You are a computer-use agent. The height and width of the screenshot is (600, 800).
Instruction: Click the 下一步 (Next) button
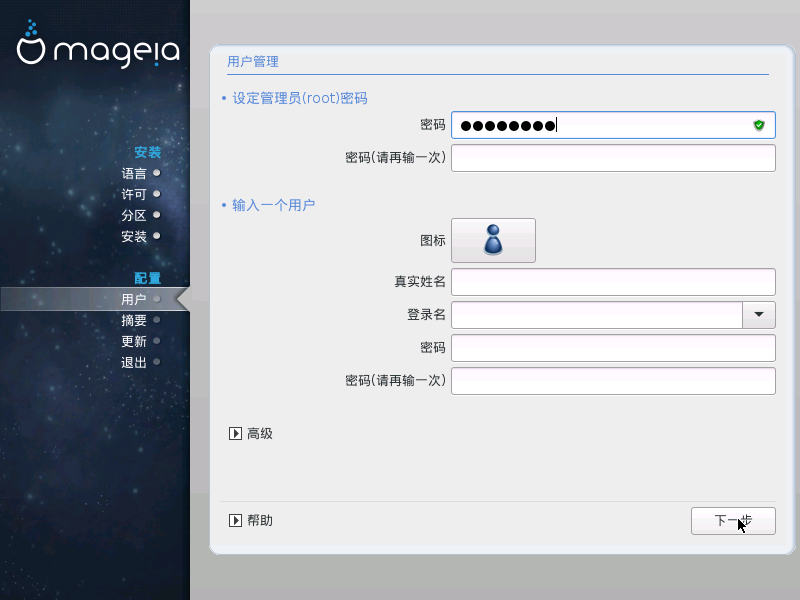point(733,521)
